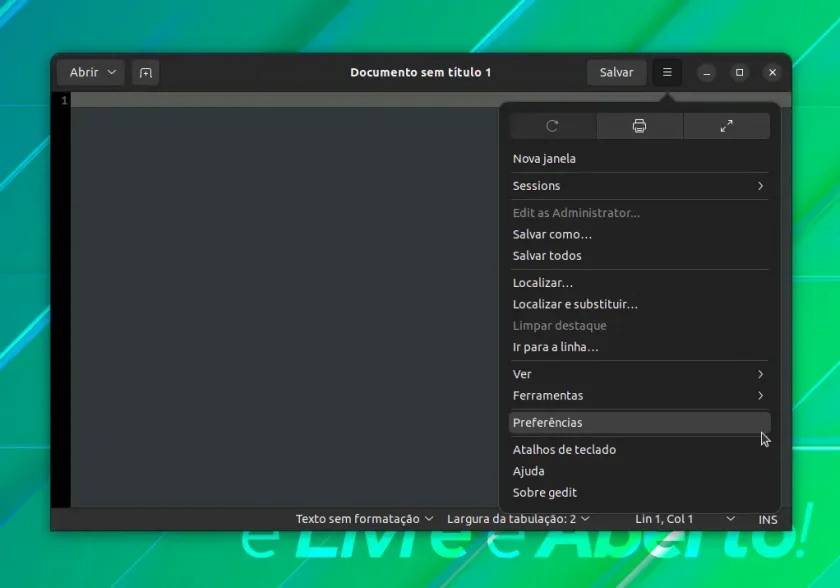Click the reload document icon in menu
Image resolution: width=840 pixels, height=588 pixels.
[552, 126]
